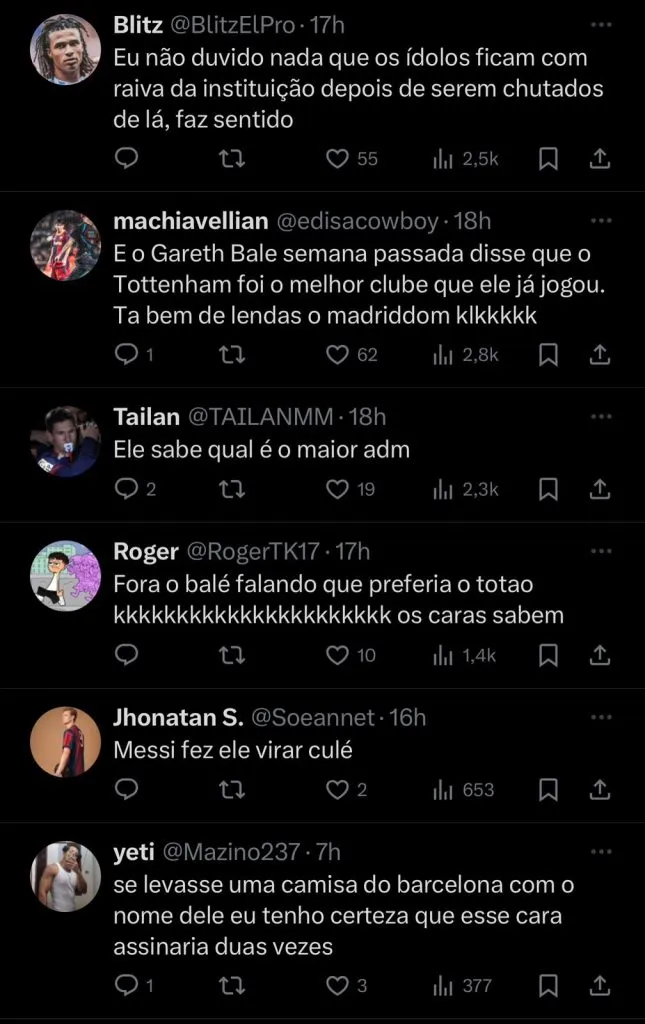Repost Jhonatan S.'s tweet
The width and height of the screenshot is (645, 1024).
point(231,790)
